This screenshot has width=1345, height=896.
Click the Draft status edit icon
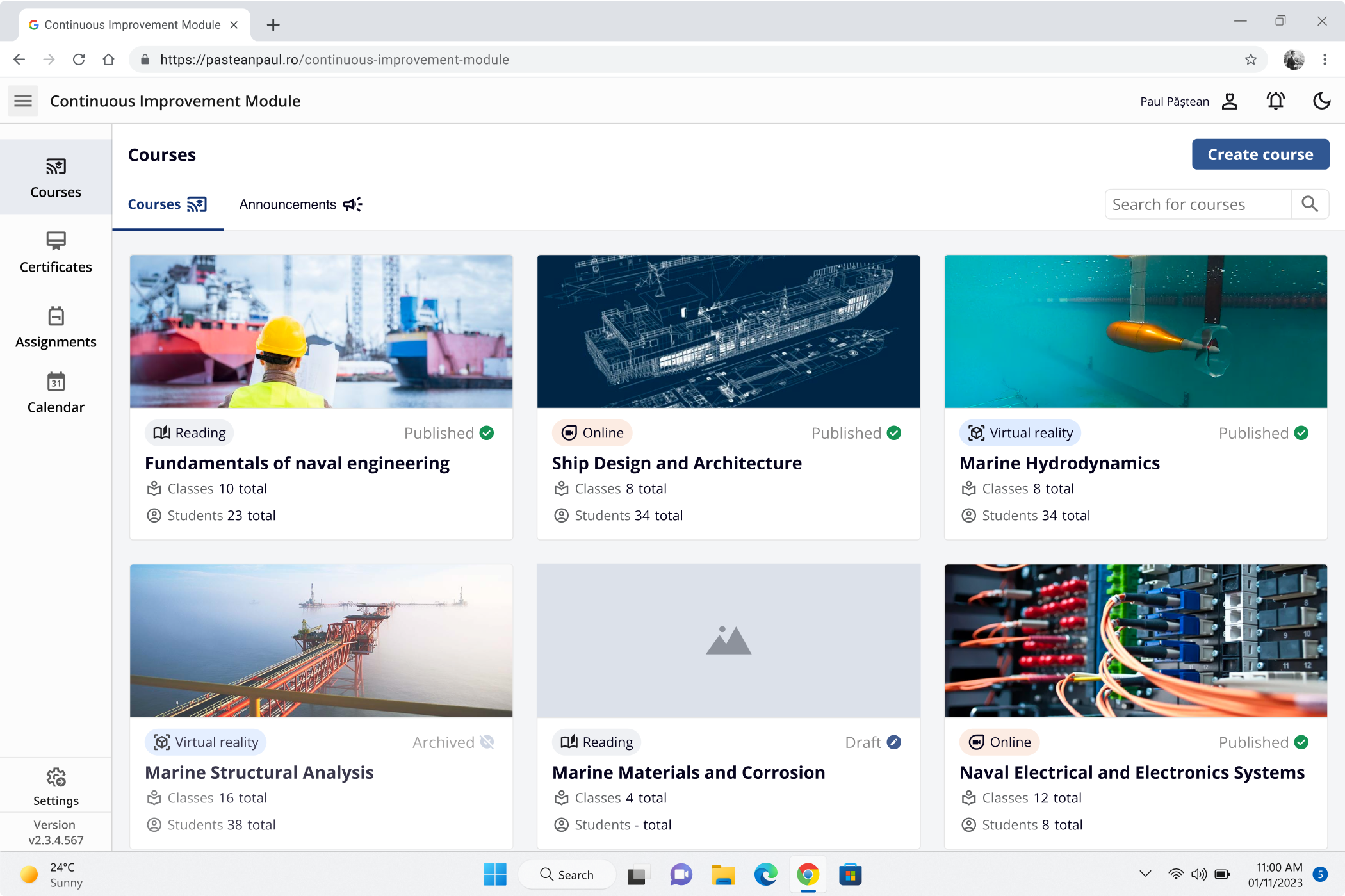894,742
